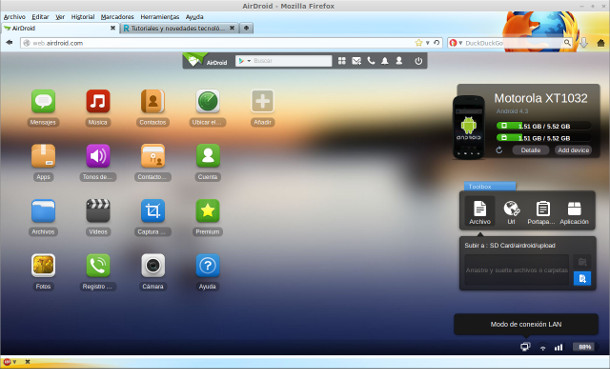610x369 pixels.
Task: Click the Add device button
Action: [573, 150]
